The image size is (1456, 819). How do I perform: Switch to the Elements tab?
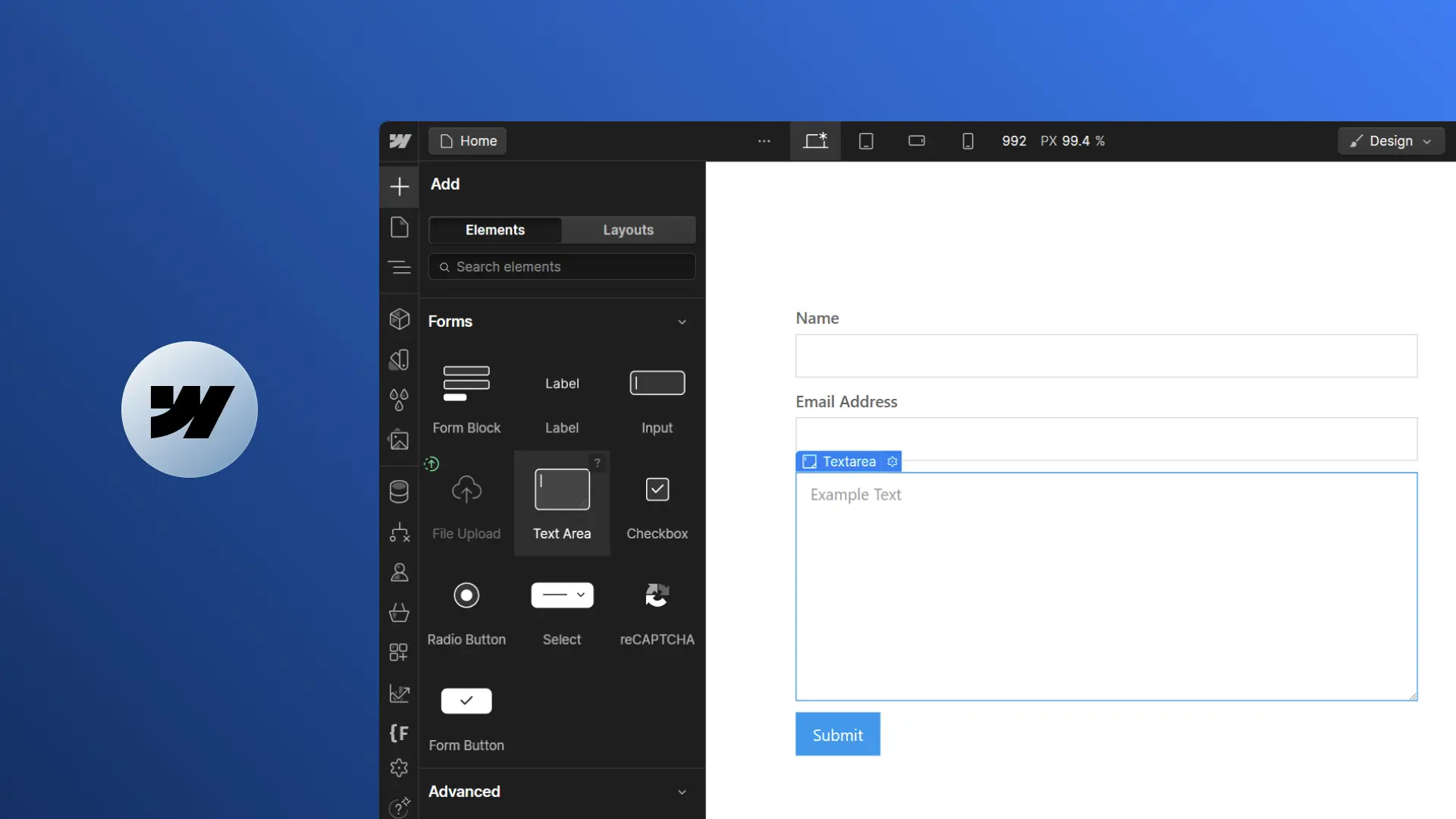point(495,230)
